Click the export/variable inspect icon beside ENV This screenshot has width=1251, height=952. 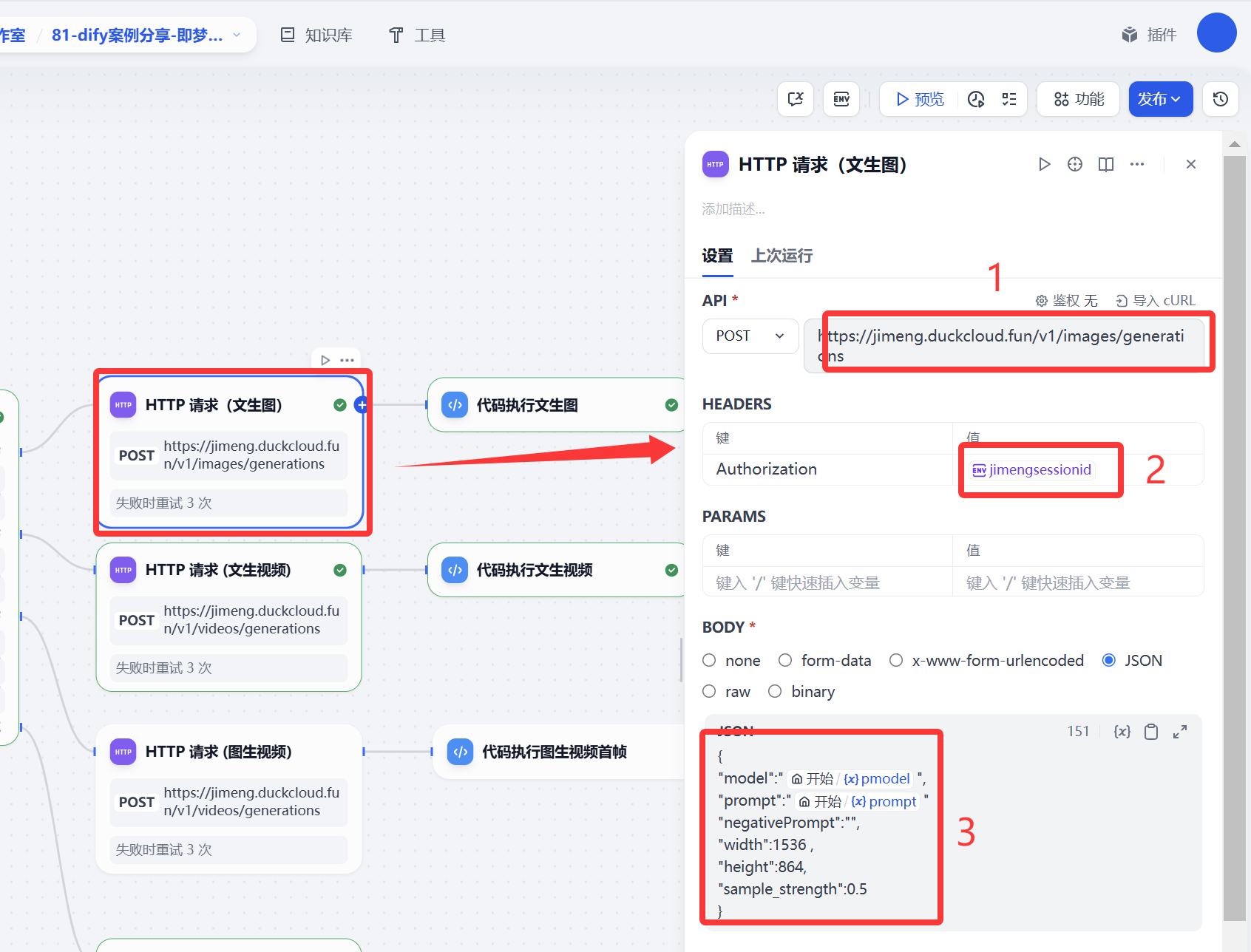[796, 99]
